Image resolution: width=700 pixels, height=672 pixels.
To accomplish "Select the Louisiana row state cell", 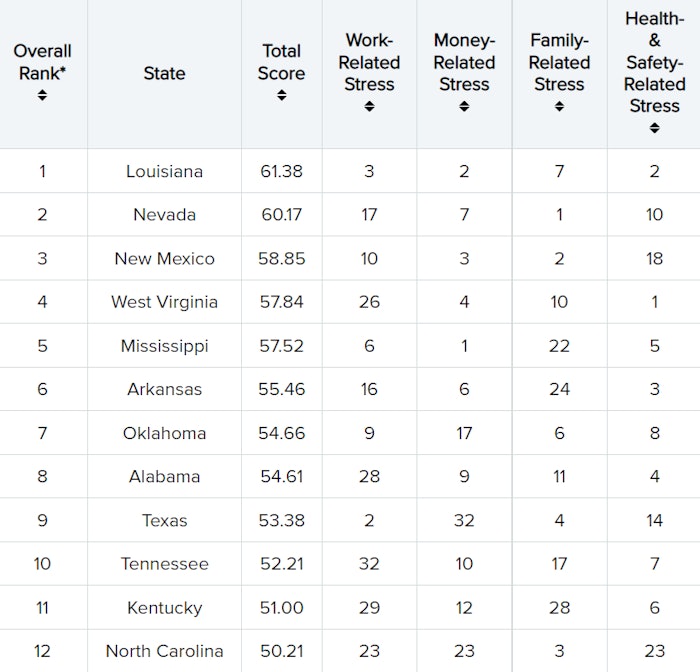I will point(164,171).
